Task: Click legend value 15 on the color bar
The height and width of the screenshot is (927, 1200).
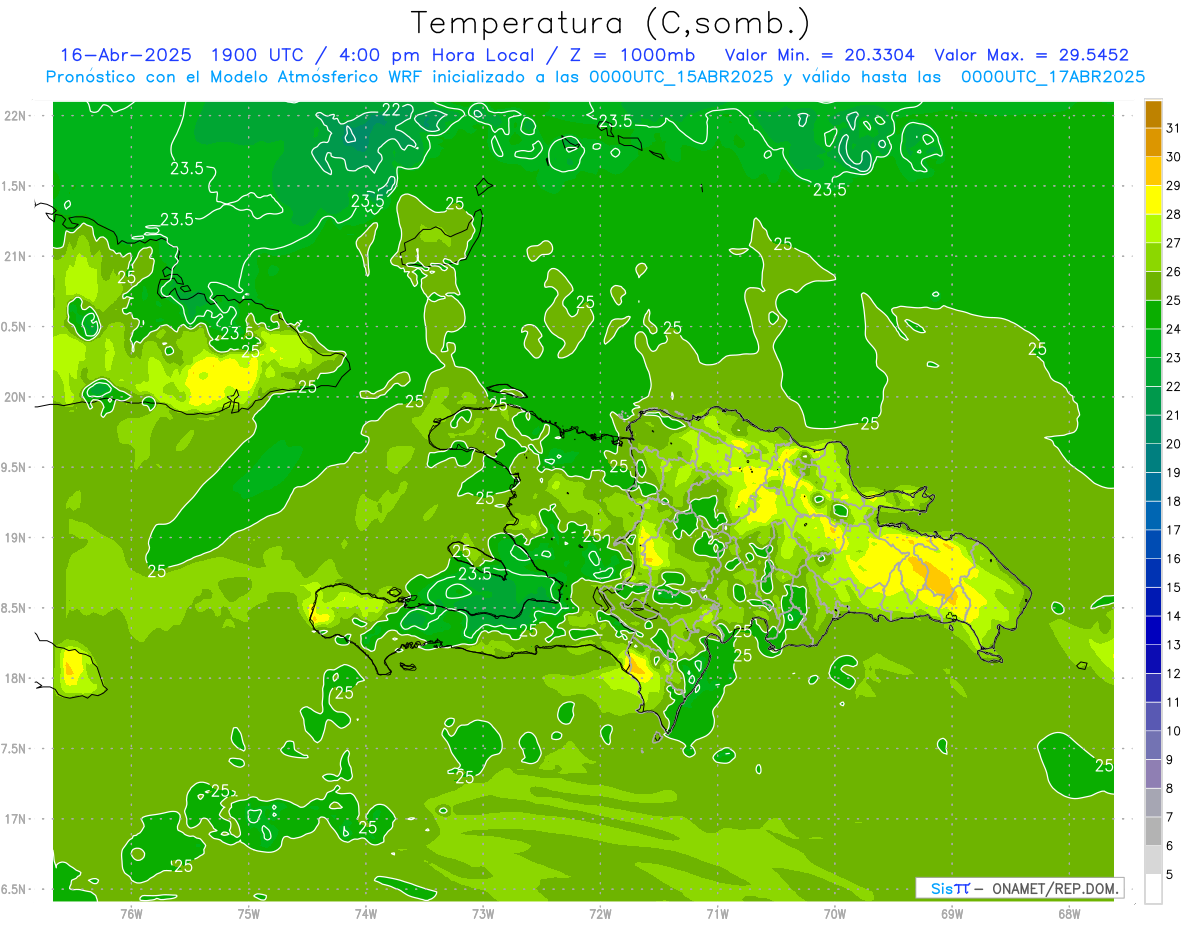Action: pyautogui.click(x=1174, y=587)
